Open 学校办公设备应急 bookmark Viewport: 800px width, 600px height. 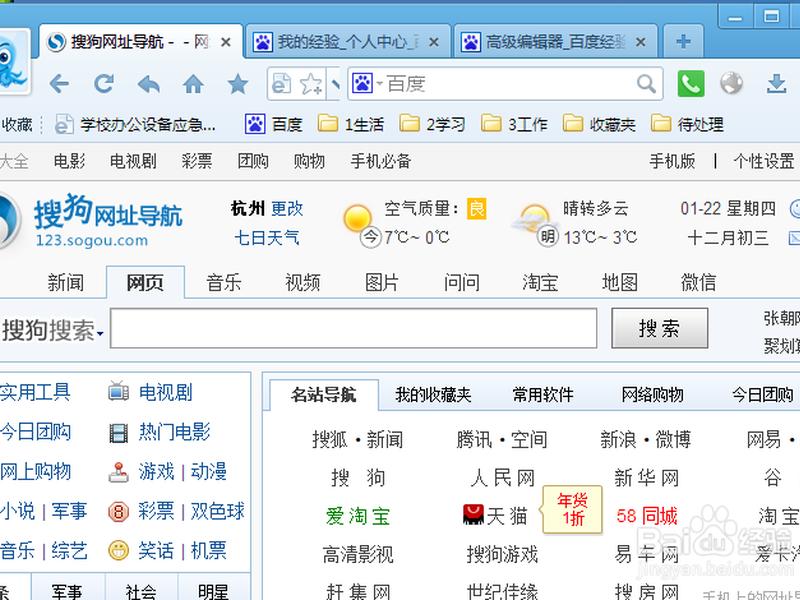click(136, 124)
